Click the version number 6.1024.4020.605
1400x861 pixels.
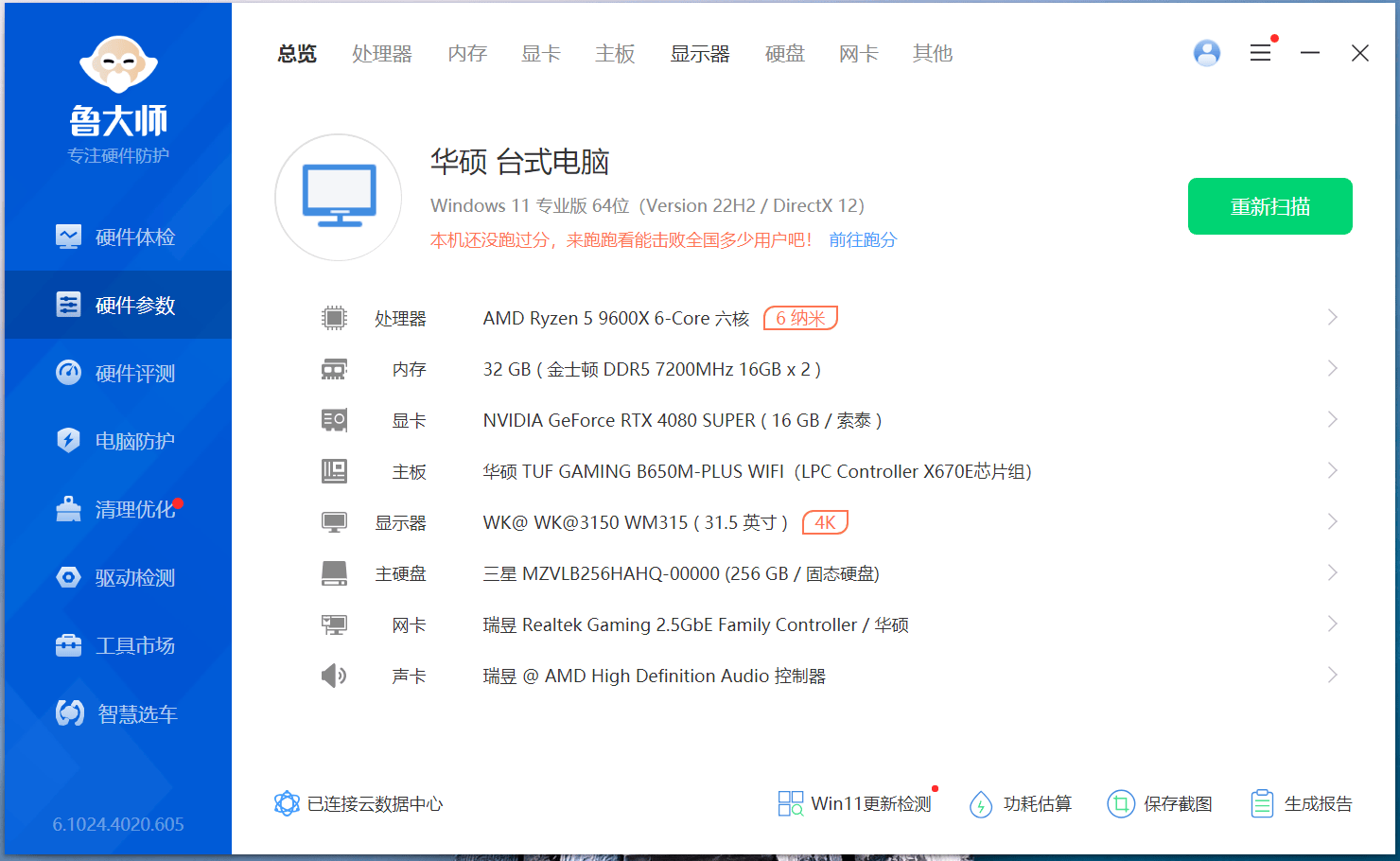pos(118,824)
